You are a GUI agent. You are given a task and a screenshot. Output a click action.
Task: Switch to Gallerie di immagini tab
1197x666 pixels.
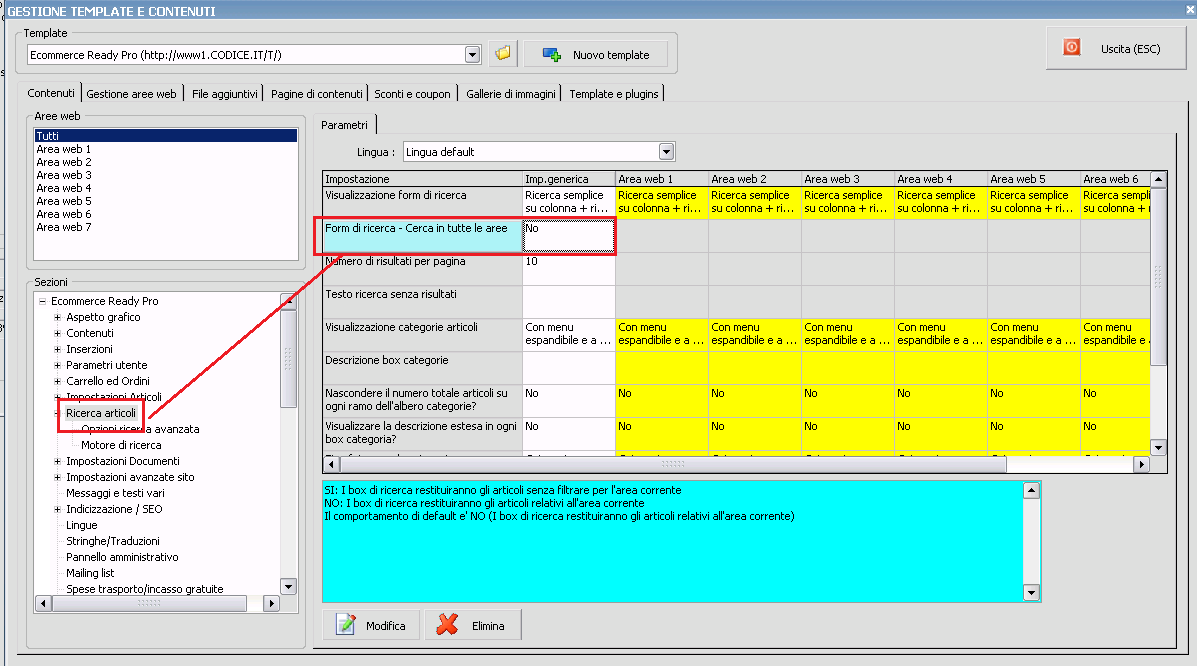(x=510, y=94)
